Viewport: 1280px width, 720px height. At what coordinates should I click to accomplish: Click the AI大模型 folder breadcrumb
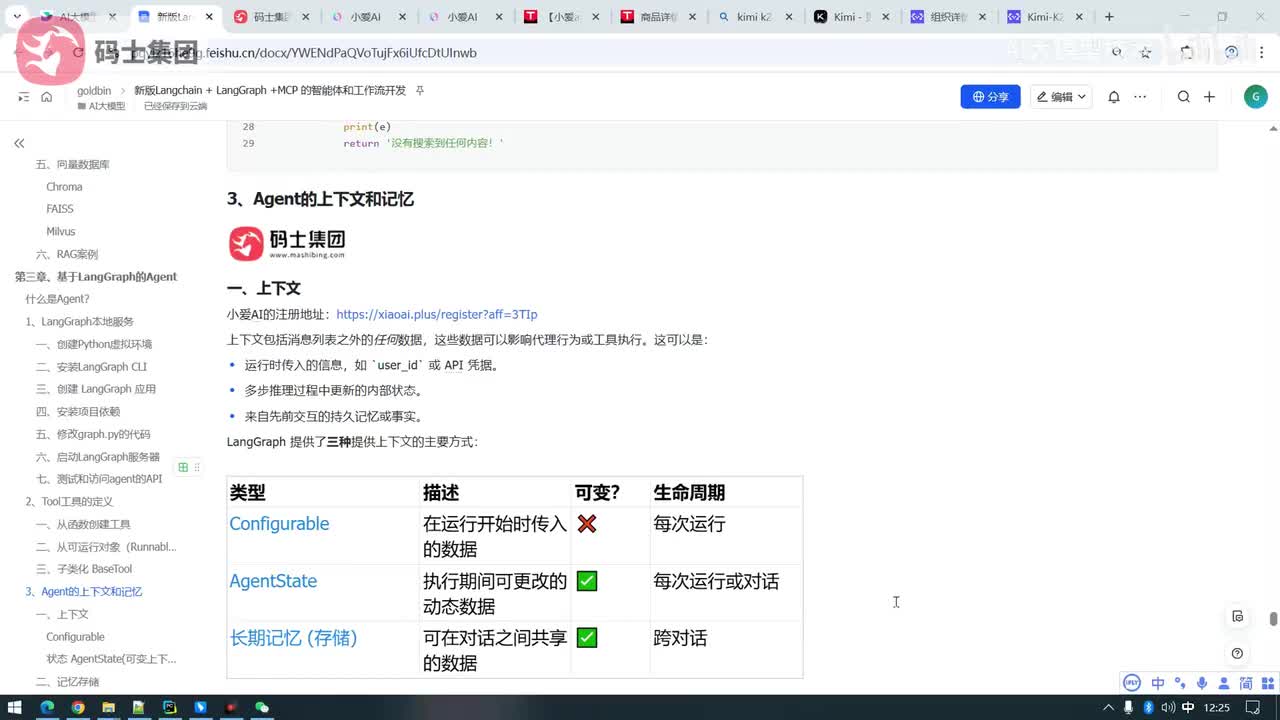pos(101,106)
